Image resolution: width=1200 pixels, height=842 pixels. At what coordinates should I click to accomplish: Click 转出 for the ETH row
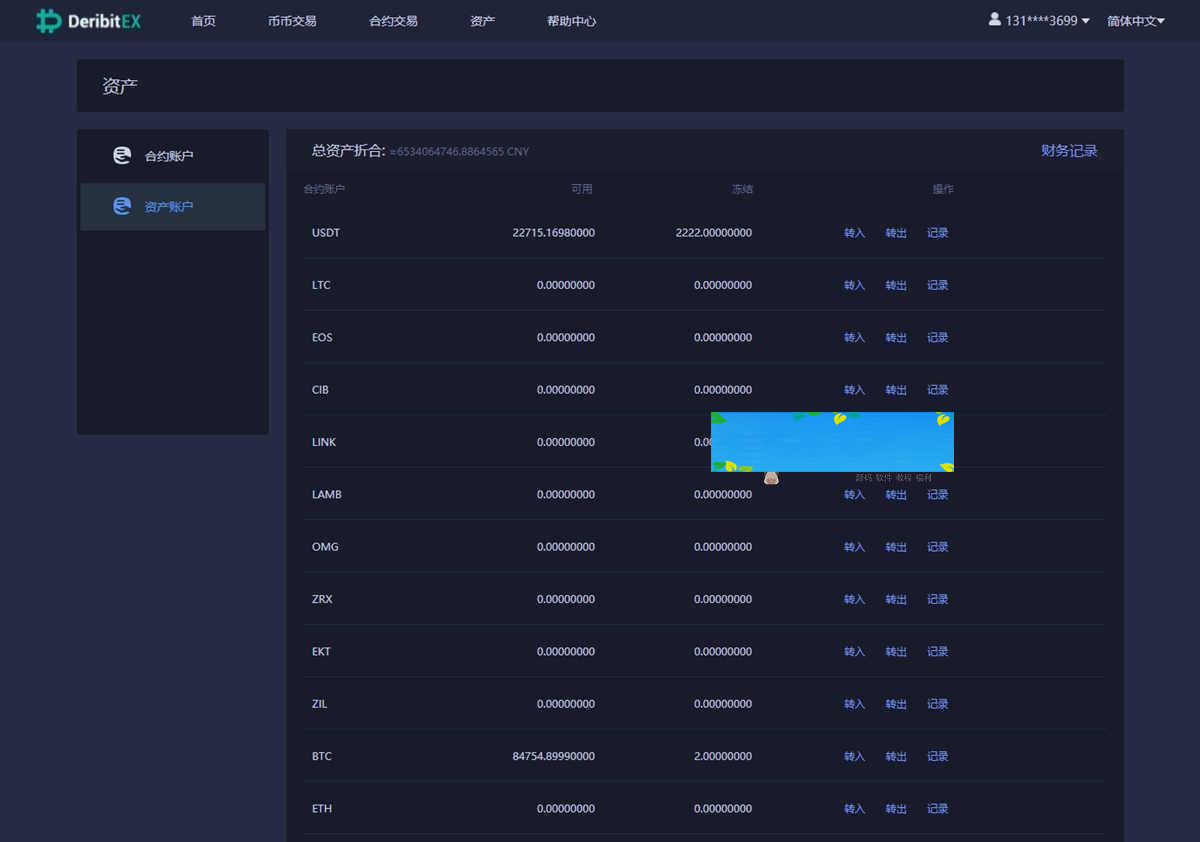pyautogui.click(x=896, y=809)
